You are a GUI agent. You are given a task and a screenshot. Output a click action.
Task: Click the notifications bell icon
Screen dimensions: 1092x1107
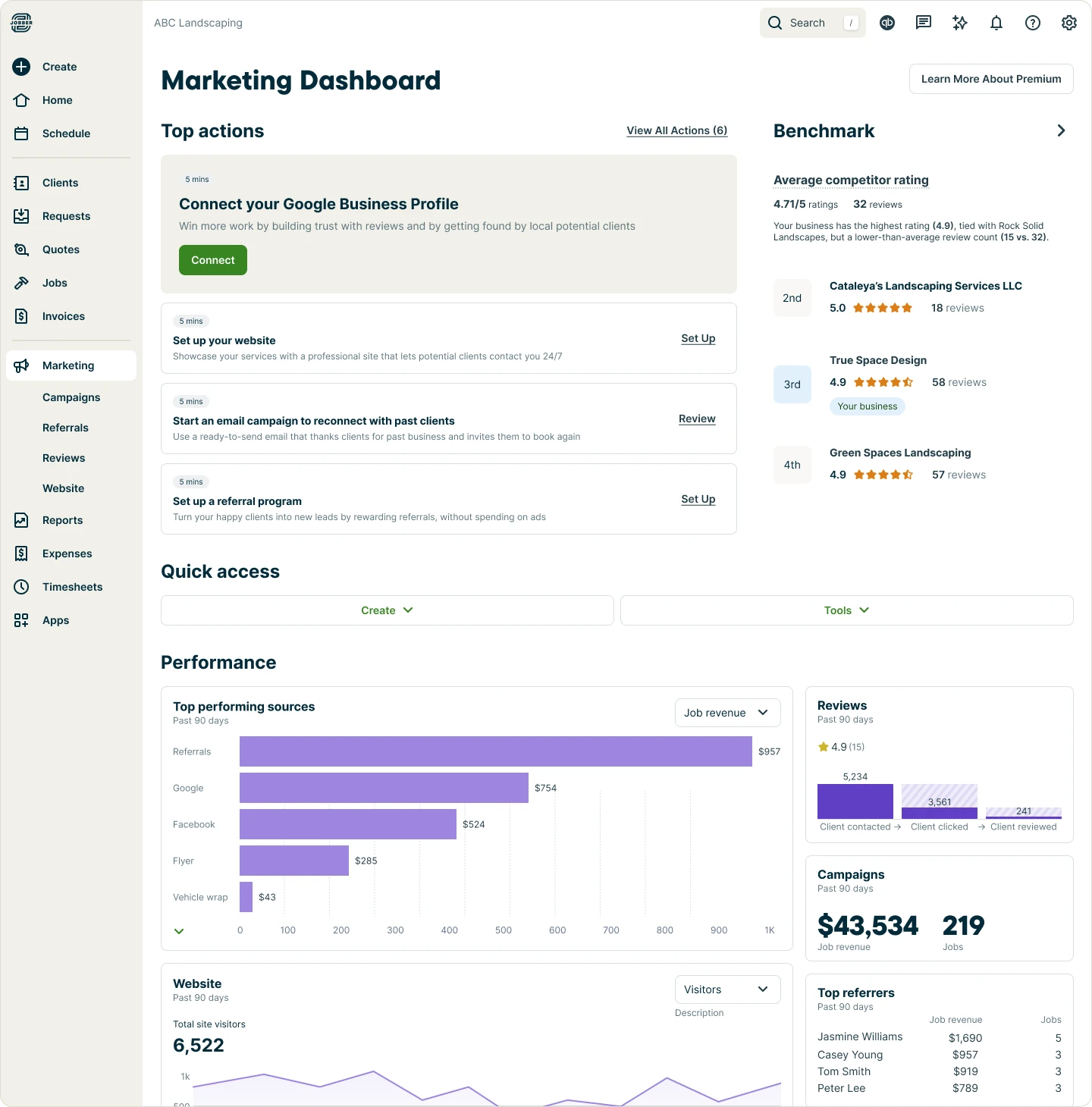996,23
